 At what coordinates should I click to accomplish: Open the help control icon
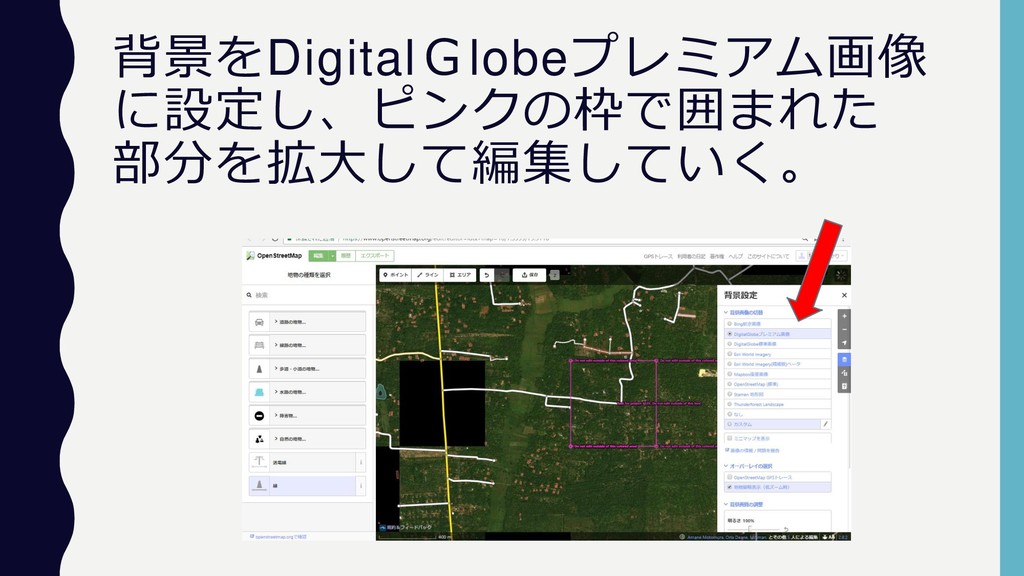pyautogui.click(x=844, y=386)
